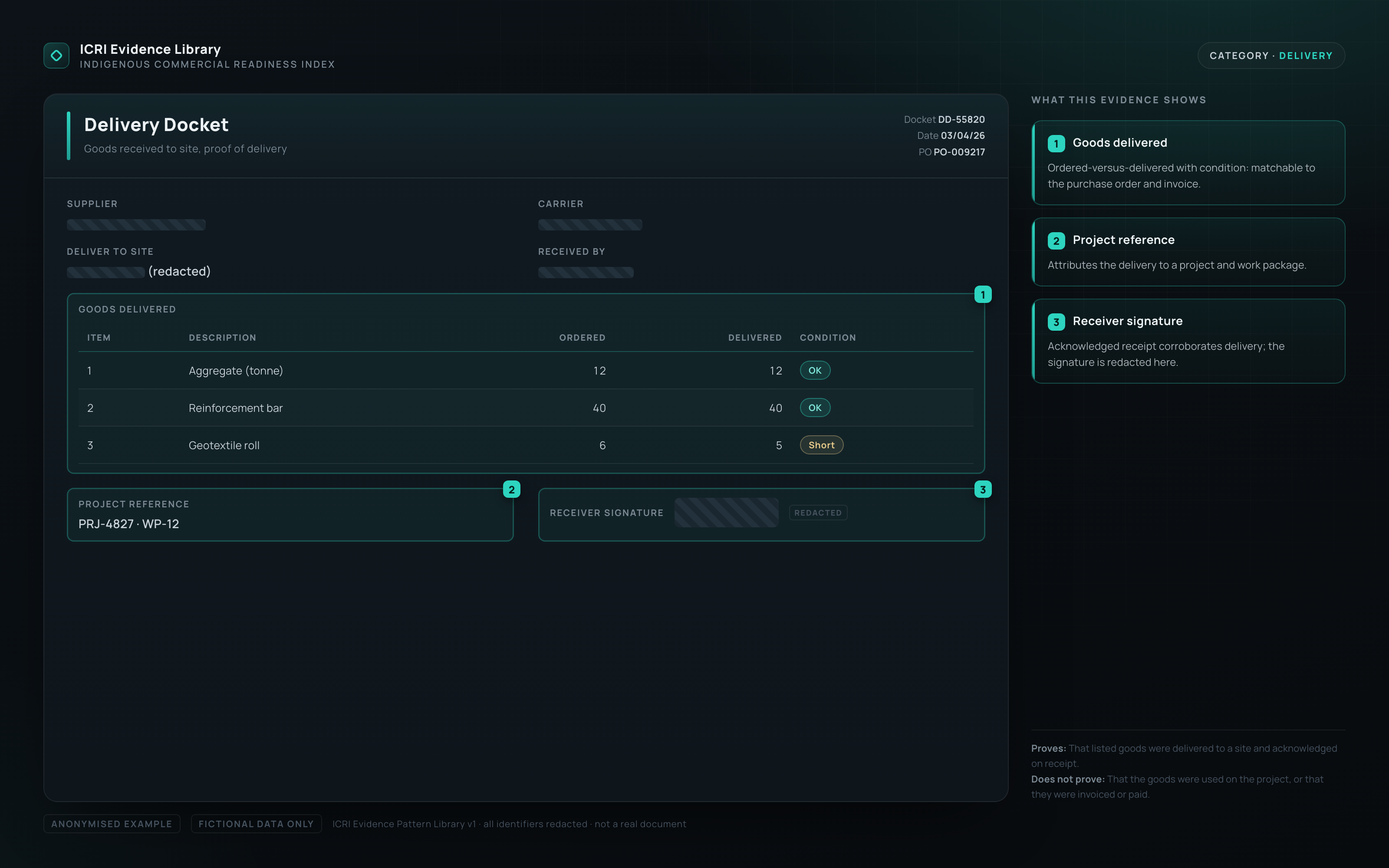Click ordered quantity 6 for Geotextile roll
The height and width of the screenshot is (868, 1389).
coord(602,445)
